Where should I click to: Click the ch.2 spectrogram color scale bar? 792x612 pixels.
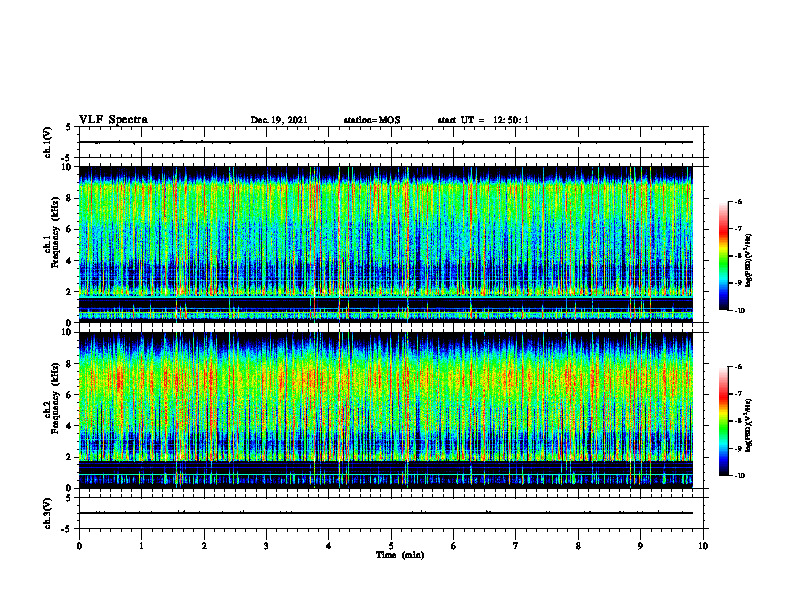pos(724,421)
